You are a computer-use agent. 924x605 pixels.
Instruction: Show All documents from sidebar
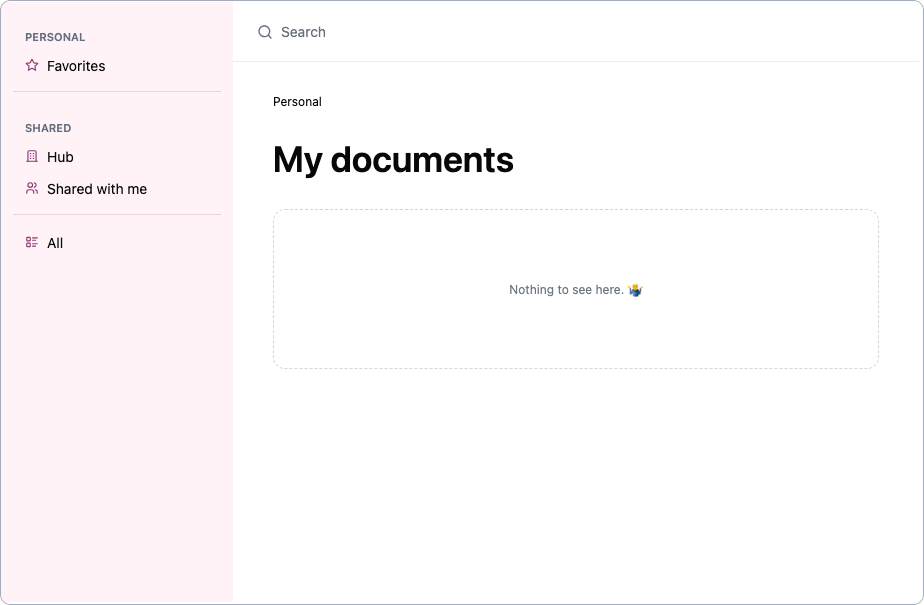point(55,243)
